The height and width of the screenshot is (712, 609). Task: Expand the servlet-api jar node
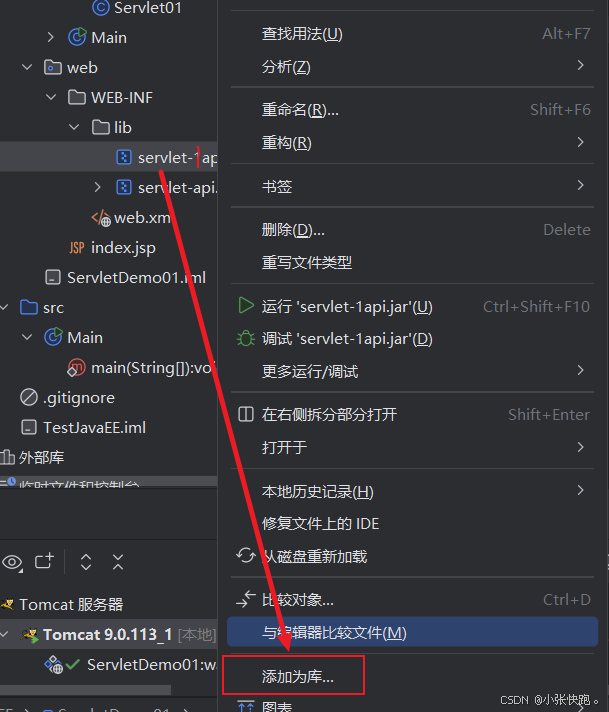[x=97, y=187]
